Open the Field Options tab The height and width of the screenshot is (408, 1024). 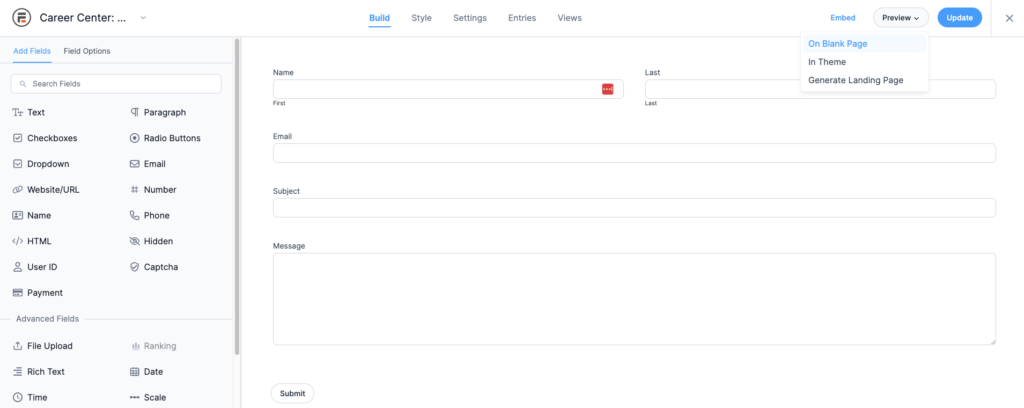tap(87, 51)
